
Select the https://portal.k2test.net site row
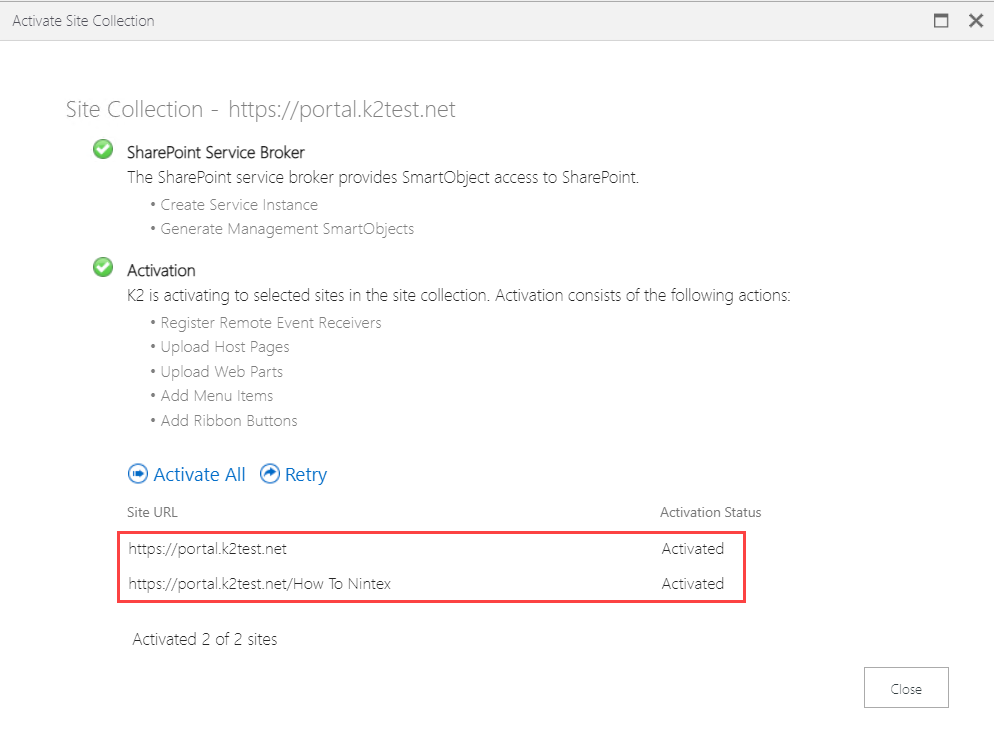click(x=208, y=549)
